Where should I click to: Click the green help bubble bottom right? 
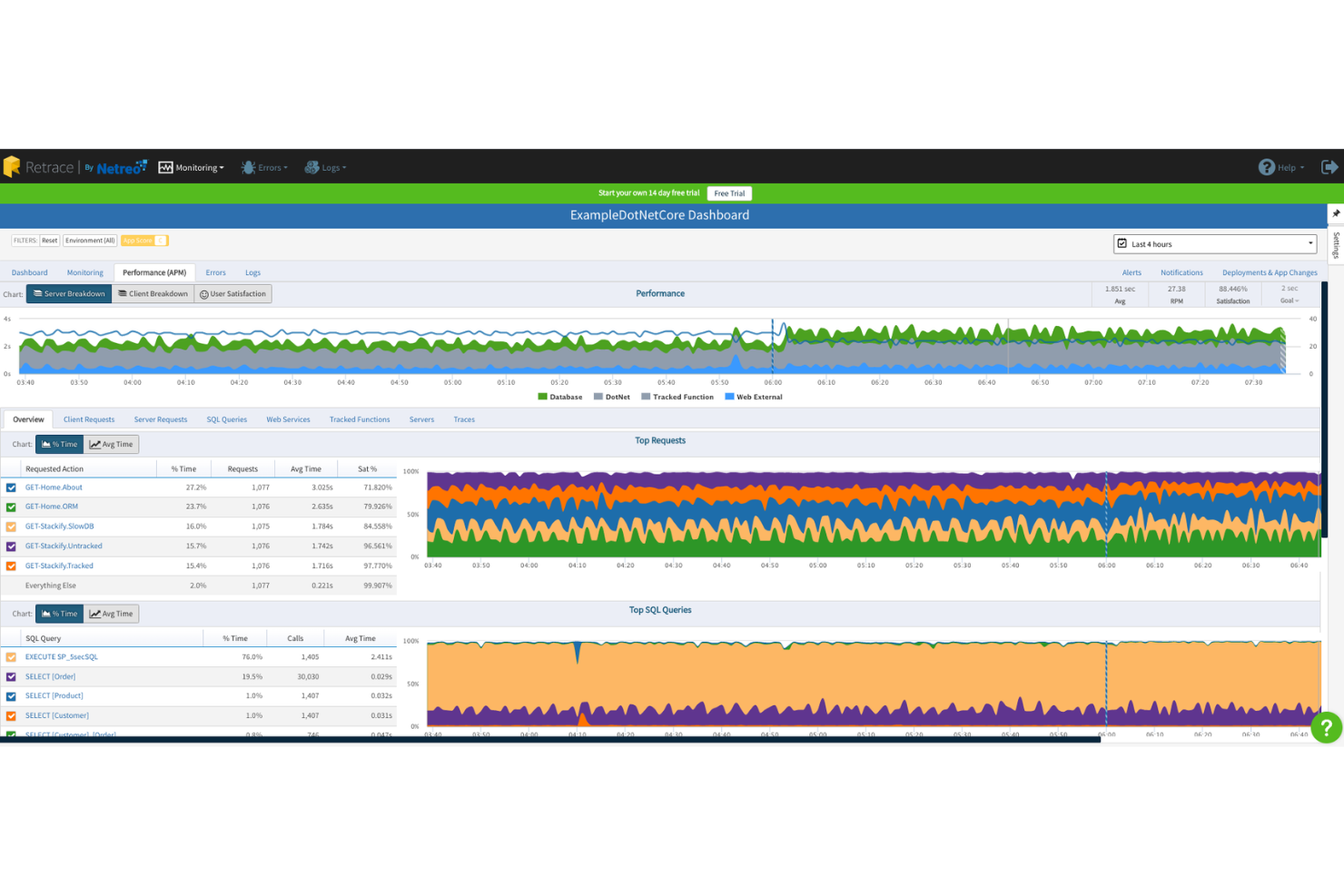click(1325, 728)
